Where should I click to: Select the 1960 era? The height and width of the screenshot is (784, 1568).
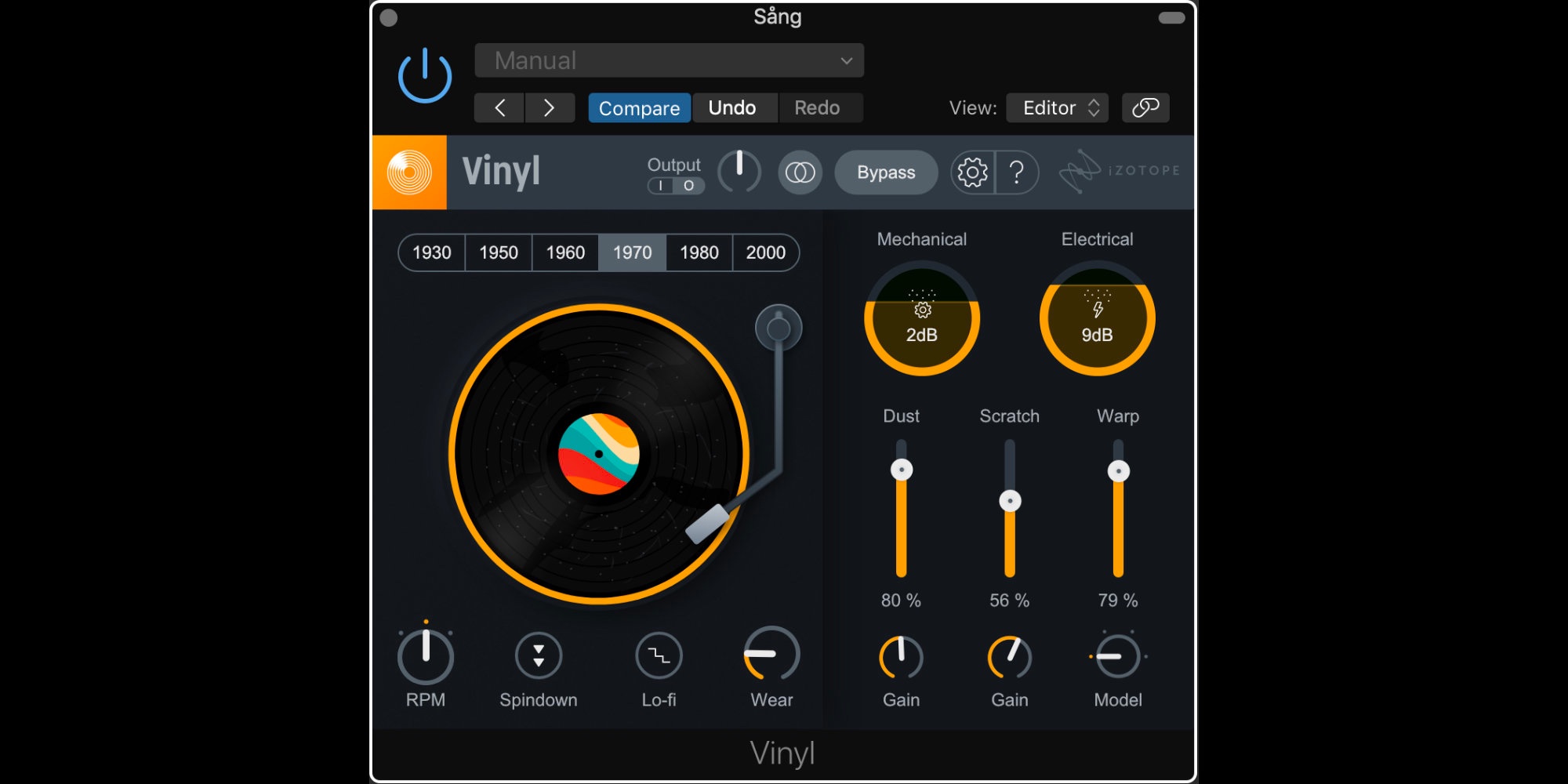click(x=565, y=252)
